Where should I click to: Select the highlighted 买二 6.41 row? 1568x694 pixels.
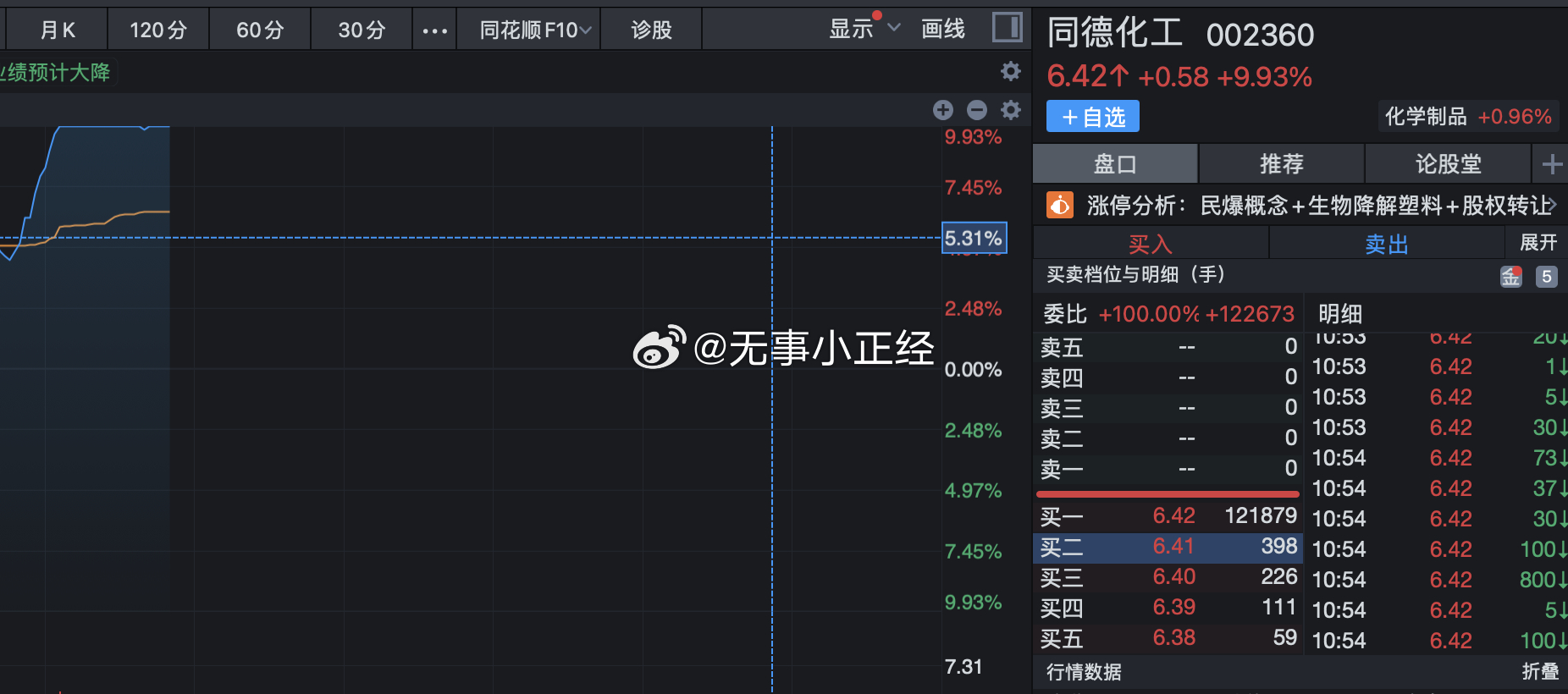[x=1168, y=547]
